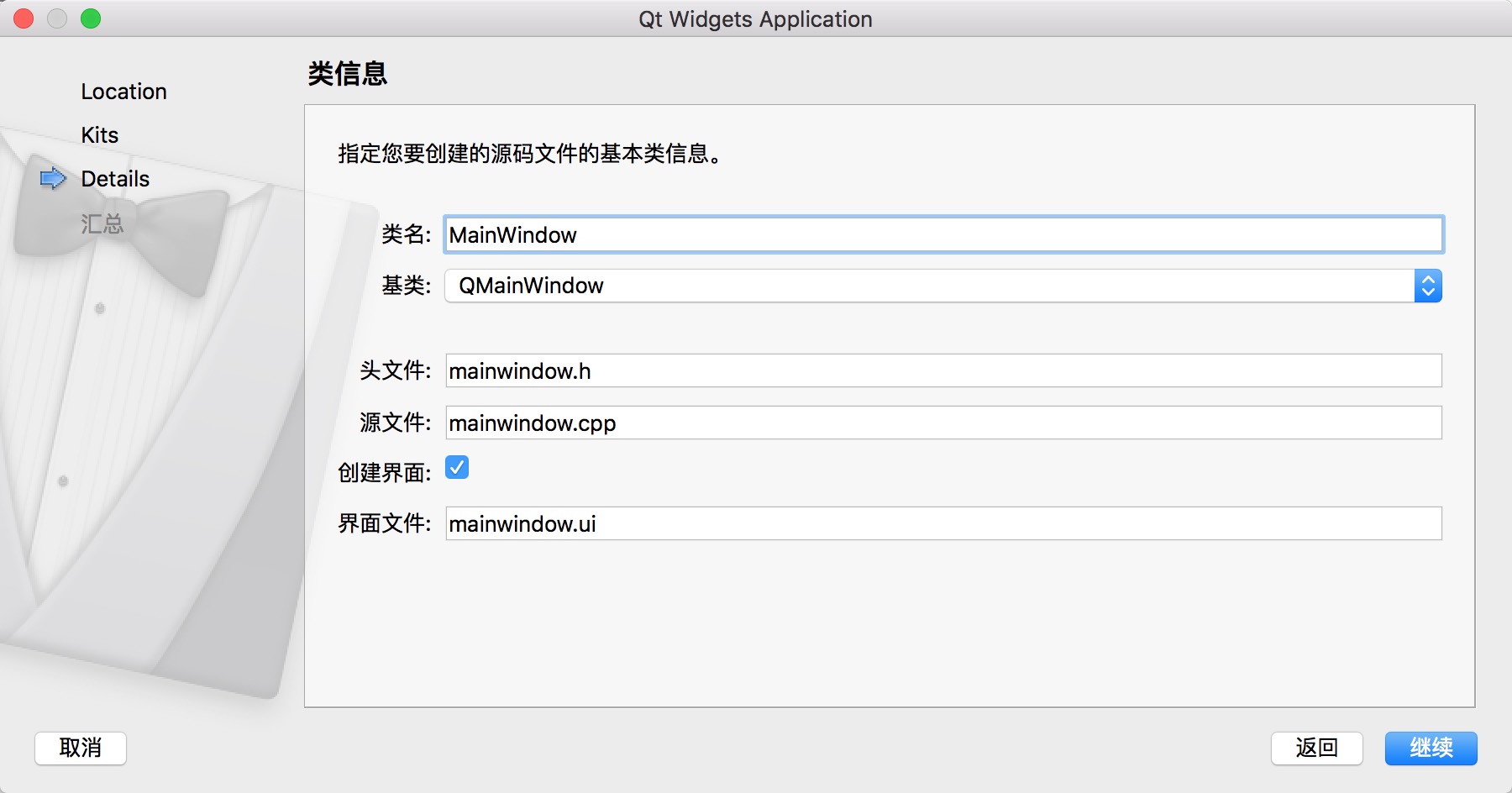The image size is (1512, 793).
Task: Click the green zoom window button
Action: [91, 18]
